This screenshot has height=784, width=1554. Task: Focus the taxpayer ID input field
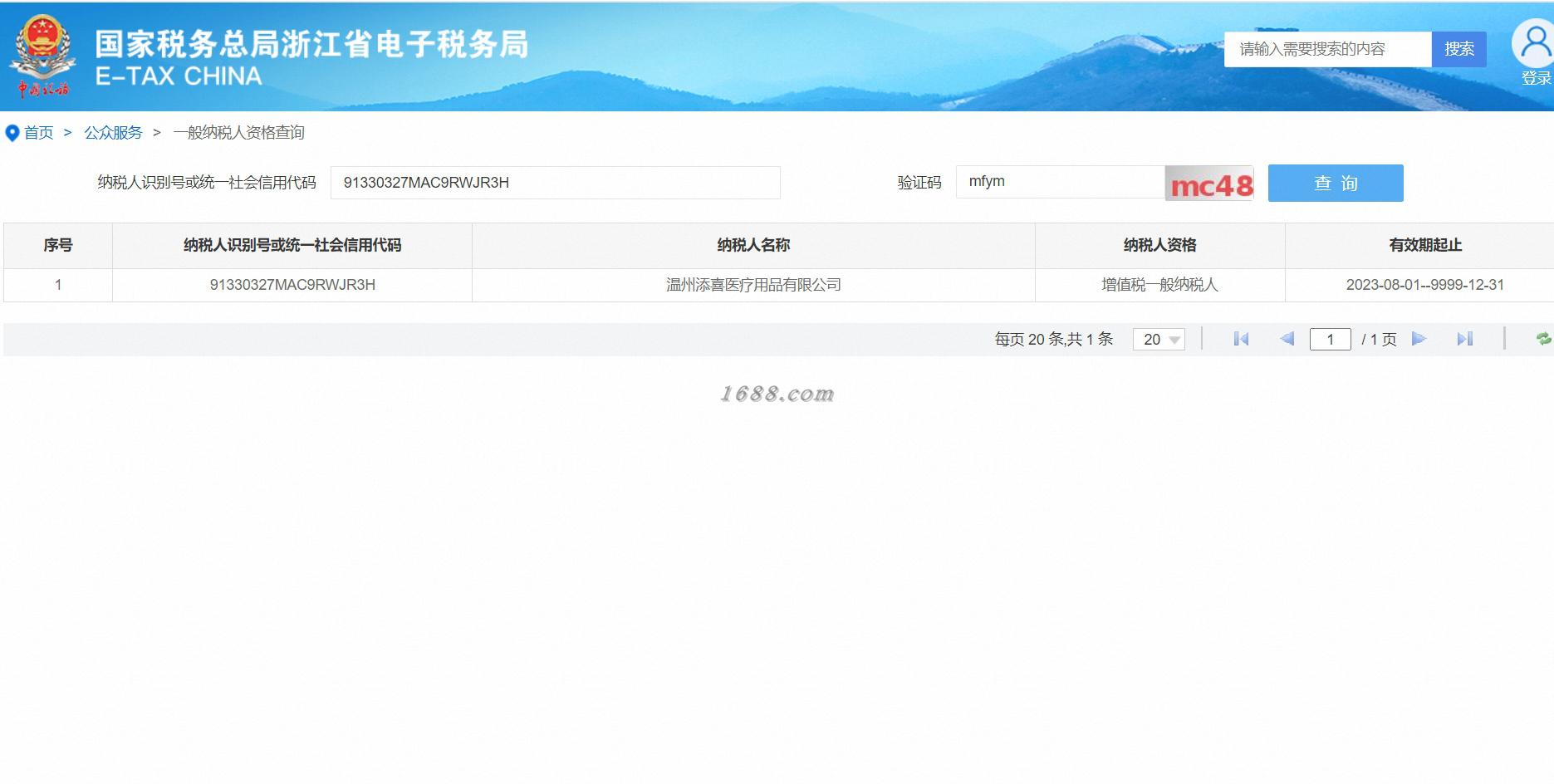click(556, 183)
